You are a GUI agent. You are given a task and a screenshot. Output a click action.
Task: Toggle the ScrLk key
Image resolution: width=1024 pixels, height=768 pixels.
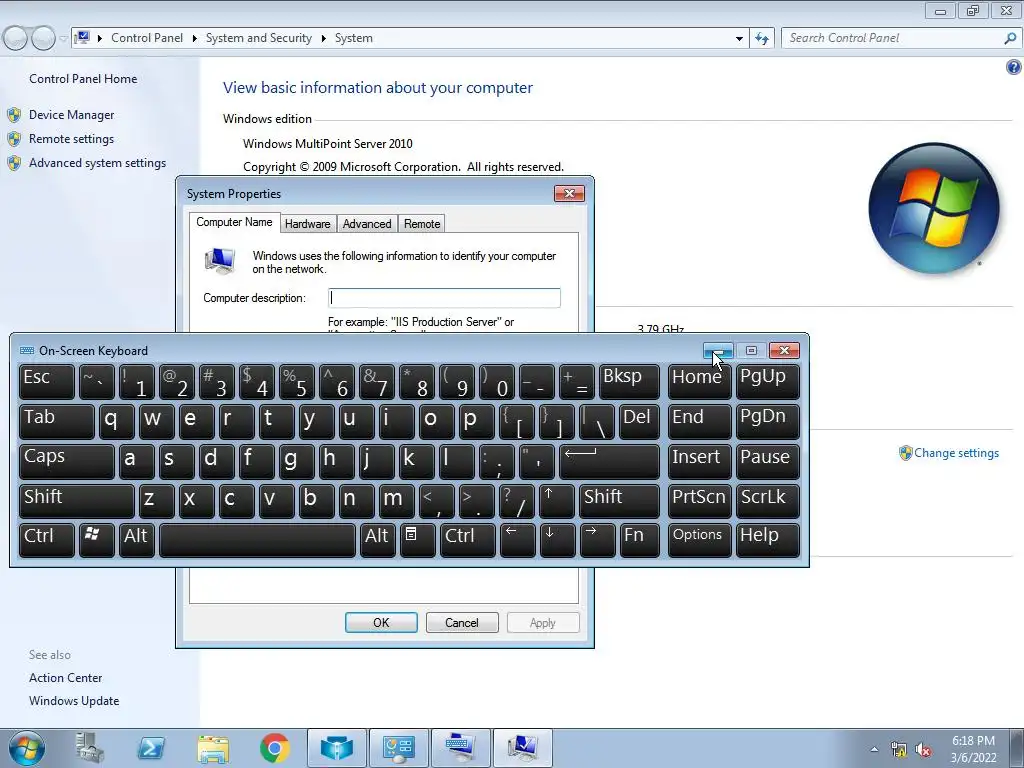click(x=767, y=502)
